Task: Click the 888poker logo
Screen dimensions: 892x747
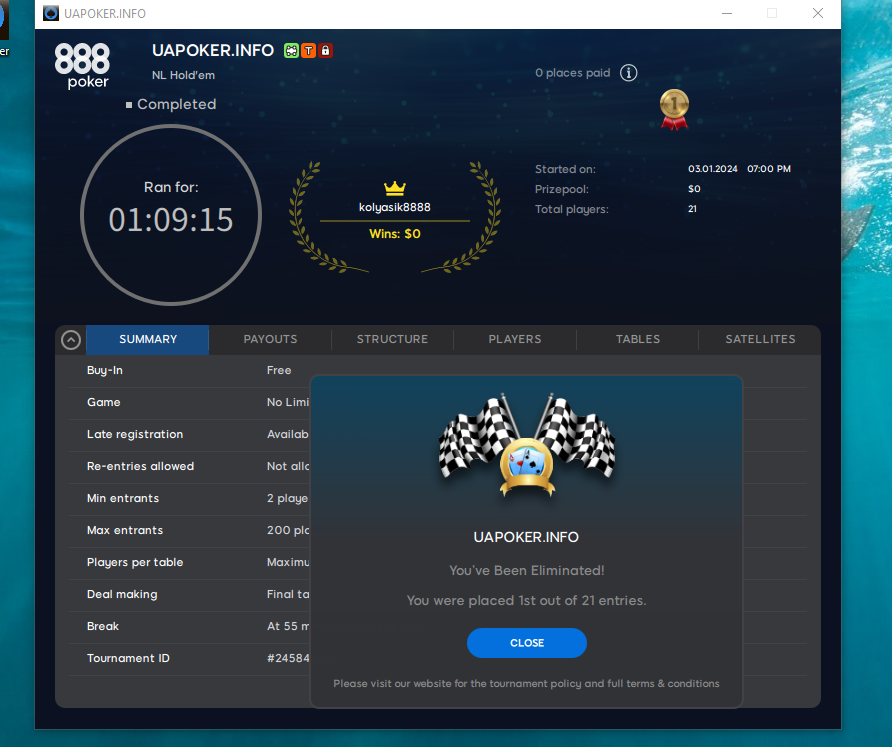Action: (x=82, y=66)
